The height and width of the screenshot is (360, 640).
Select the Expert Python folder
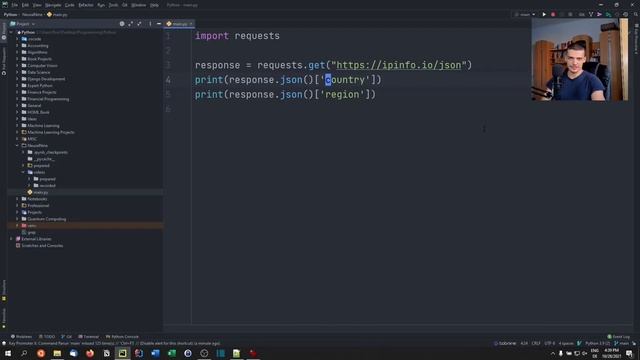click(x=40, y=86)
